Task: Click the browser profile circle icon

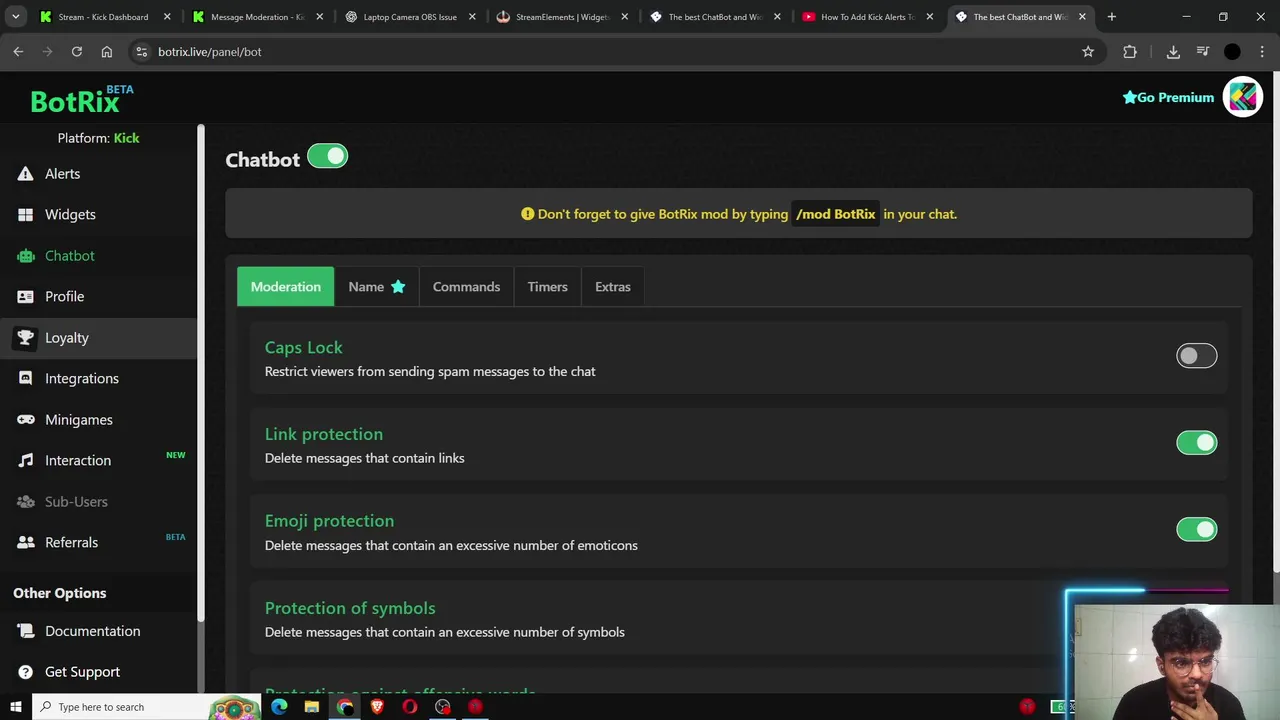Action: point(1232,52)
